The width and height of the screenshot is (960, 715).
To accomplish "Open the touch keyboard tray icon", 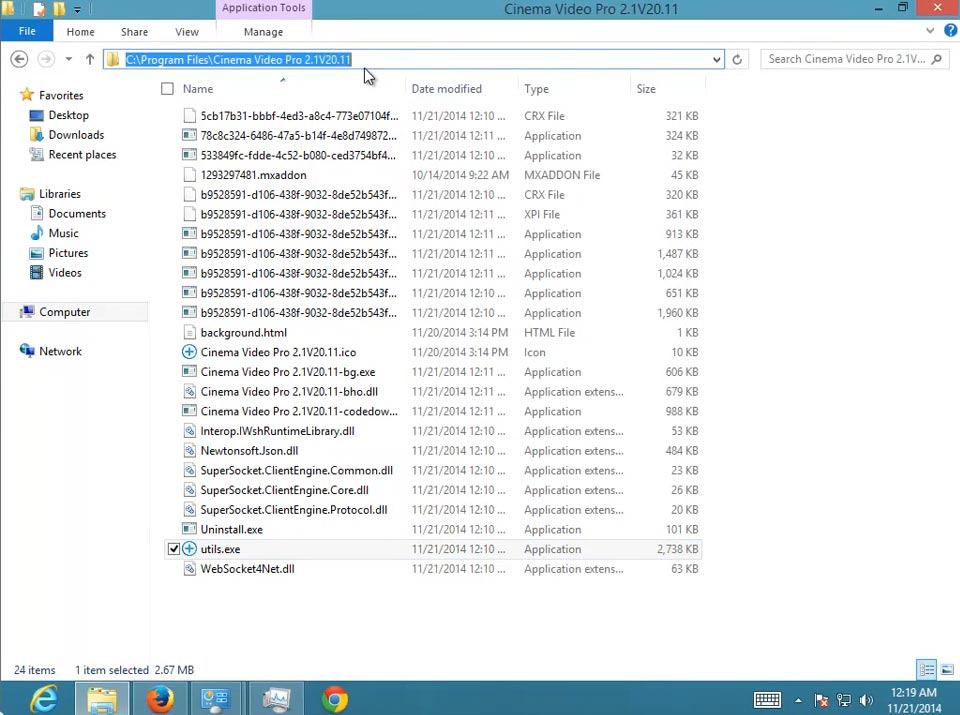I will coord(767,699).
